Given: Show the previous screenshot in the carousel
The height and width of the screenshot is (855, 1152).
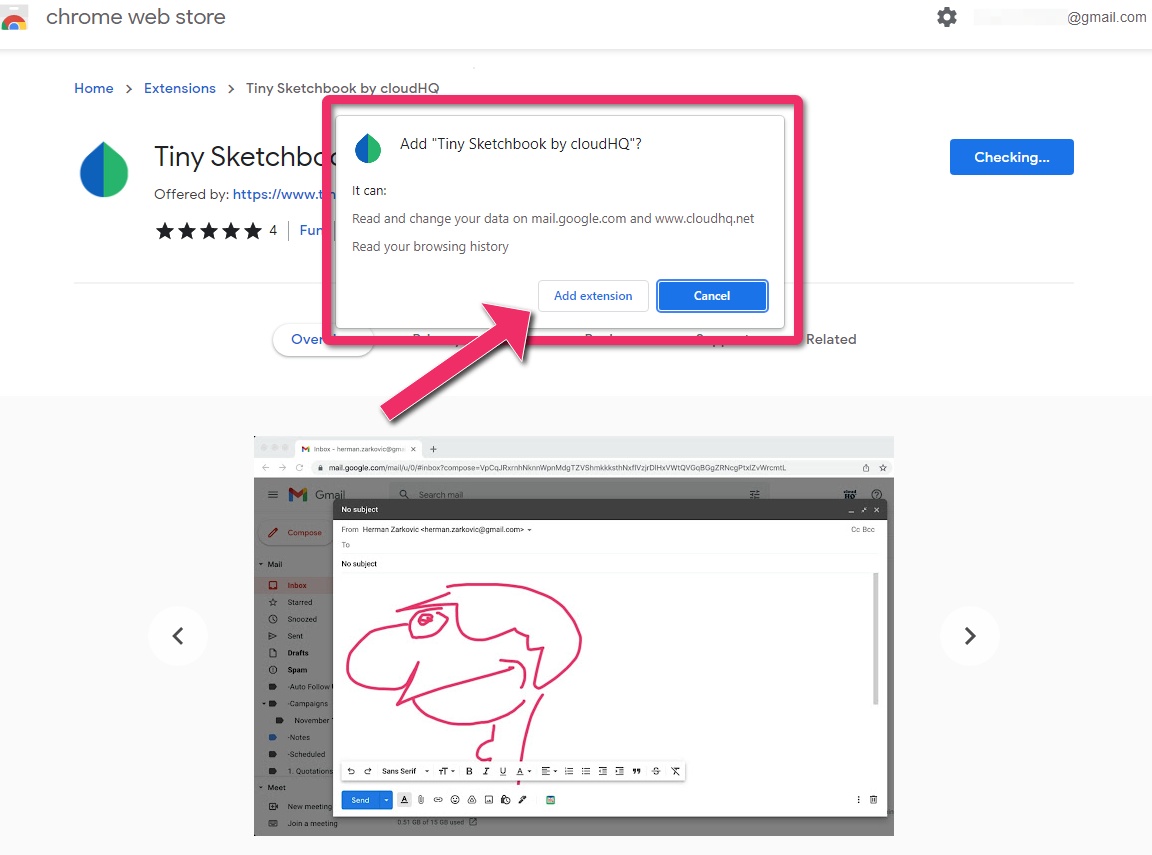Looking at the screenshot, I should point(178,636).
